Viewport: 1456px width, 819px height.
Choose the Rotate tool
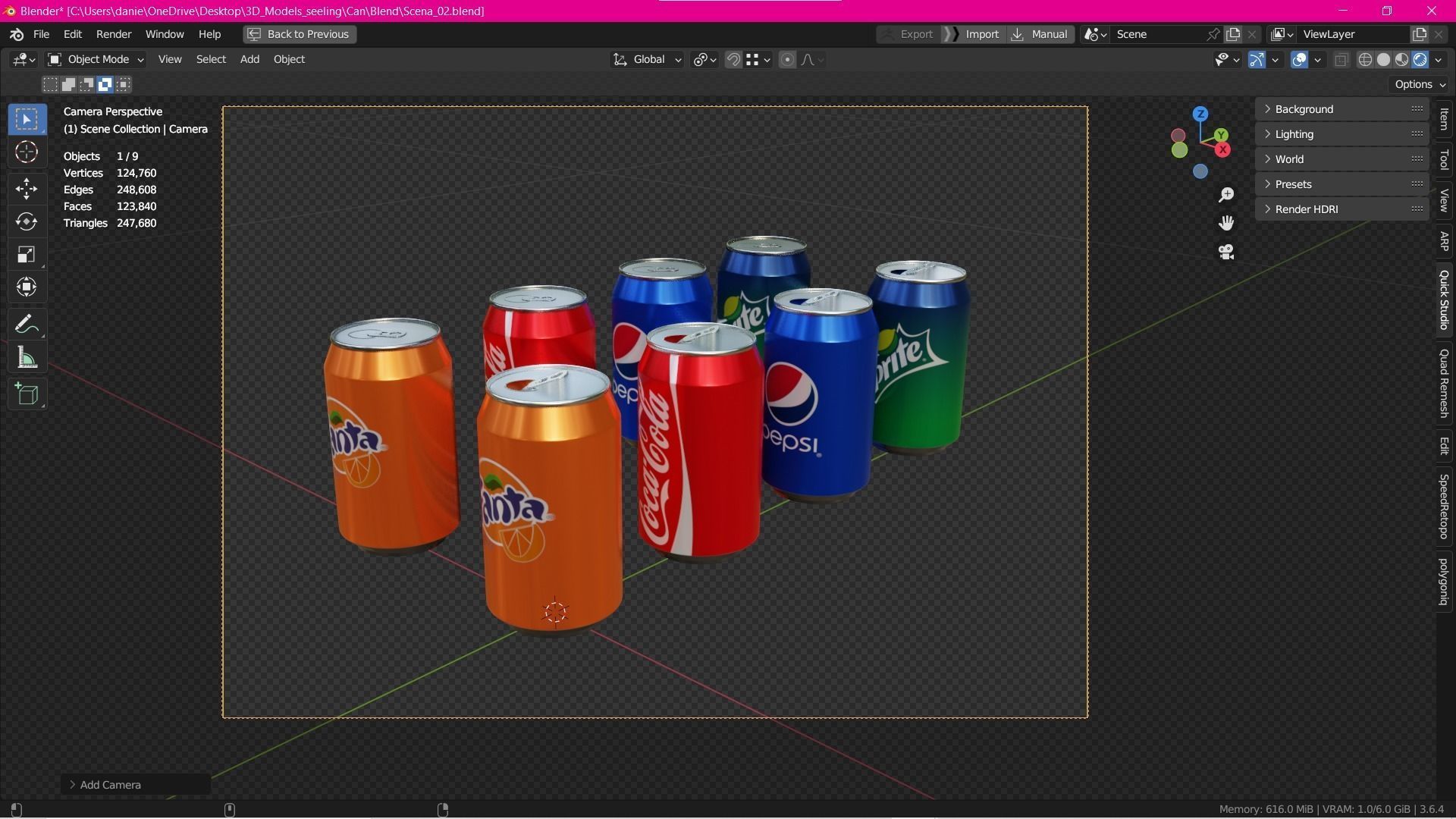point(27,221)
